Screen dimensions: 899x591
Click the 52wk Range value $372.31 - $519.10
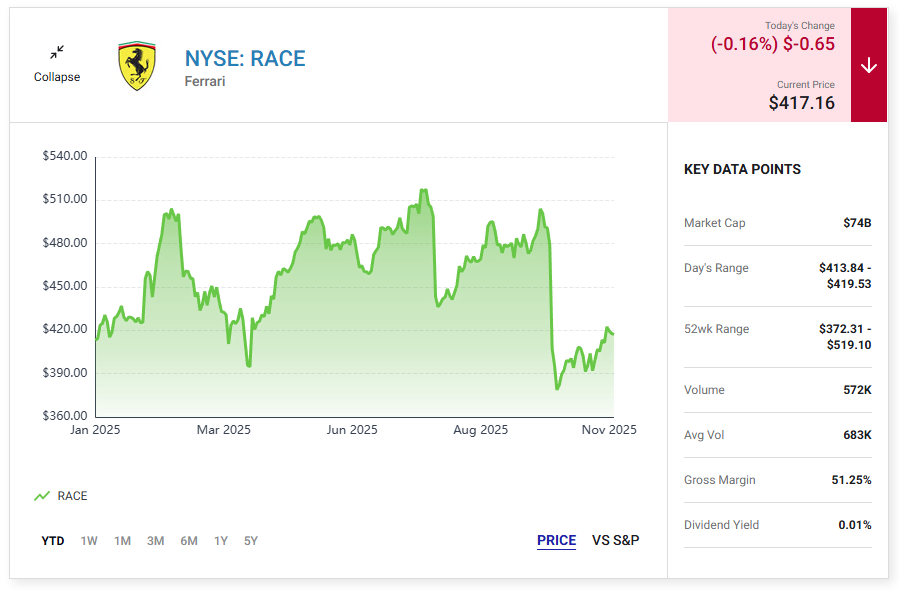[845, 337]
